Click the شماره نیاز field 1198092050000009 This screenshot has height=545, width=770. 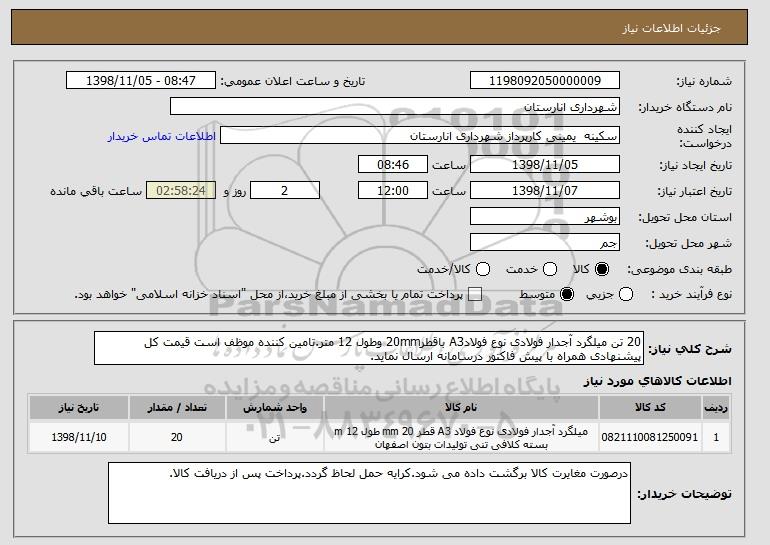545,81
